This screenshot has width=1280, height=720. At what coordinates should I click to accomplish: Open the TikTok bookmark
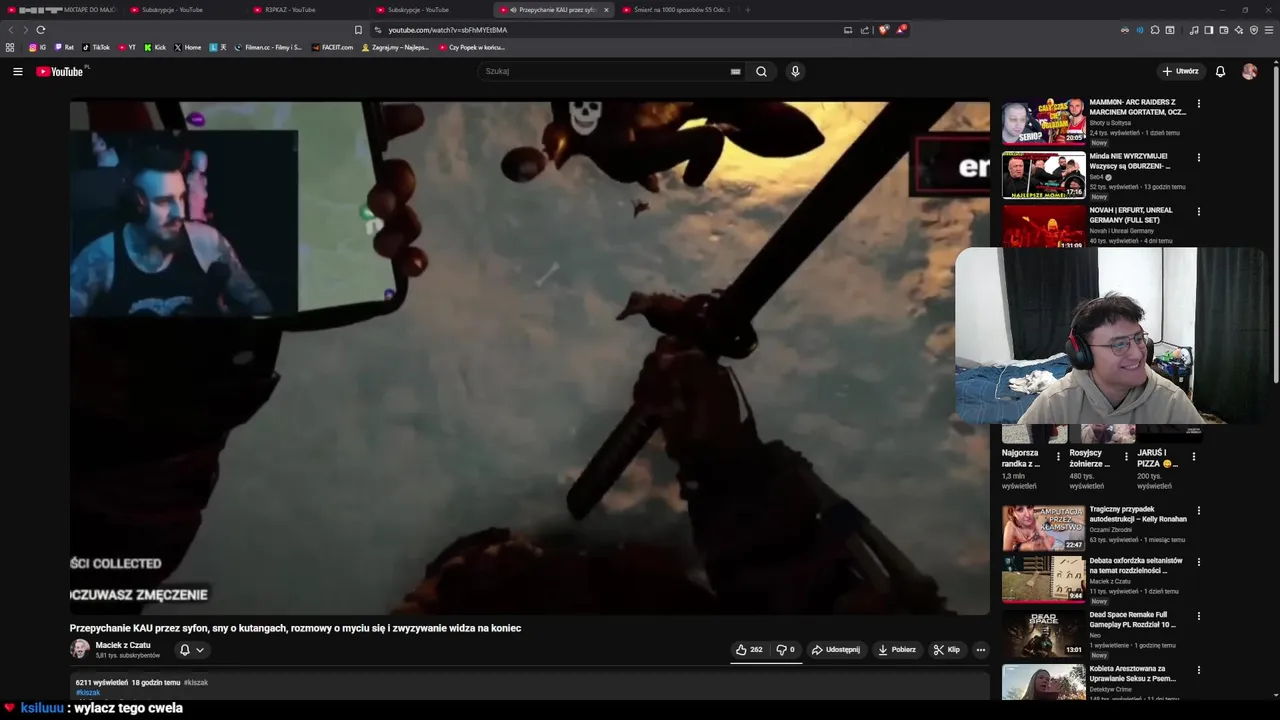96,47
